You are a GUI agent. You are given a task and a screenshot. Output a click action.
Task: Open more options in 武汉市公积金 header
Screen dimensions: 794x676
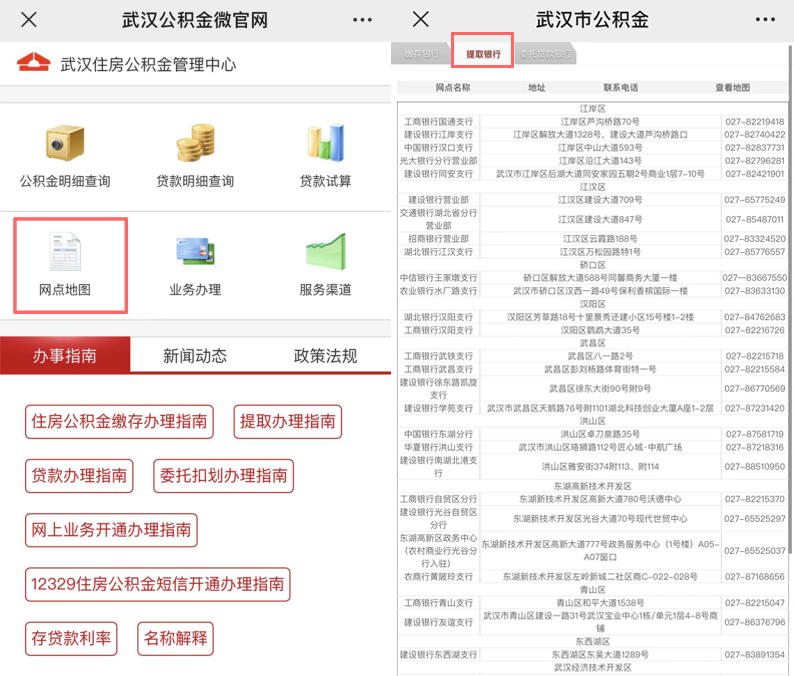pos(765,20)
